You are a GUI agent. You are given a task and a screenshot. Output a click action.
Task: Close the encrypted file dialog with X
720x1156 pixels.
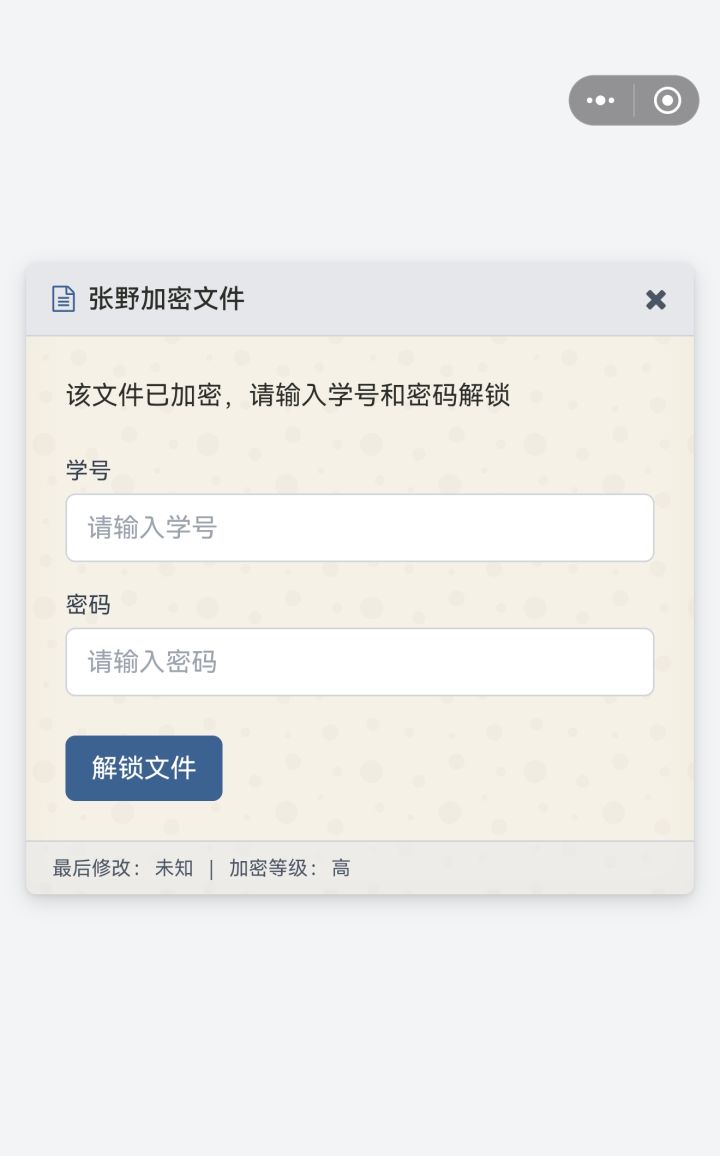[656, 300]
